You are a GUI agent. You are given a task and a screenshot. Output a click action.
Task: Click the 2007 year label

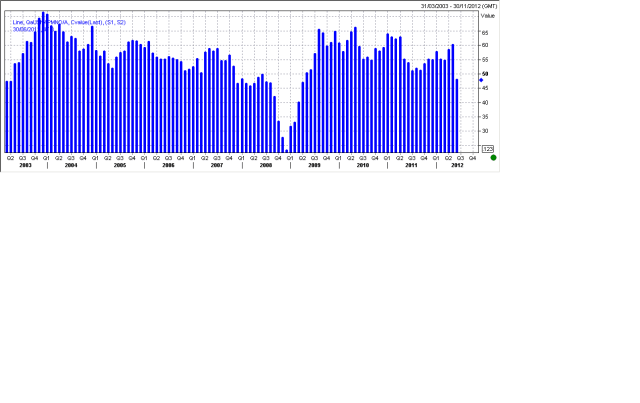click(217, 165)
